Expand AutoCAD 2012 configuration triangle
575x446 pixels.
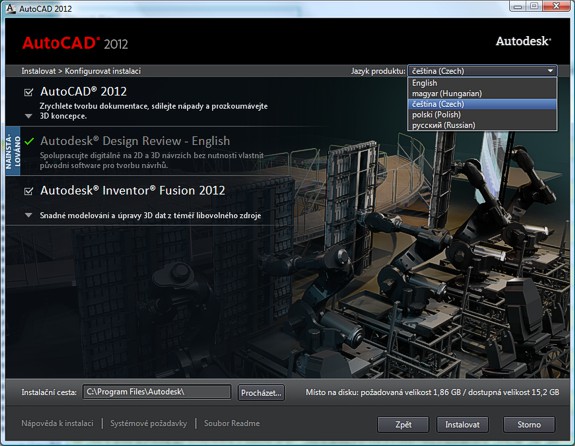click(x=29, y=116)
